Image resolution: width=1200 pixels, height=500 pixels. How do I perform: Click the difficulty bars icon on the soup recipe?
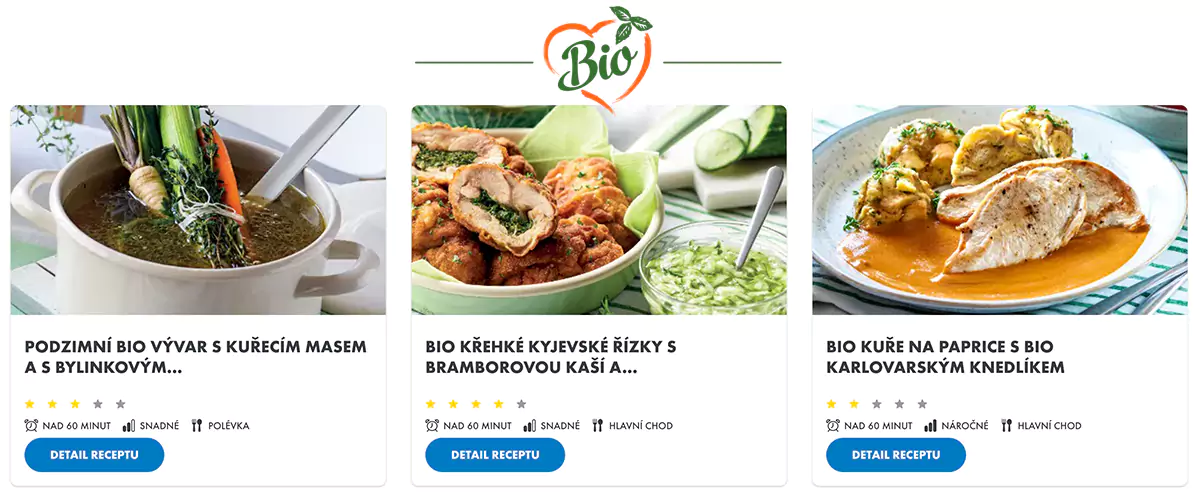point(129,425)
